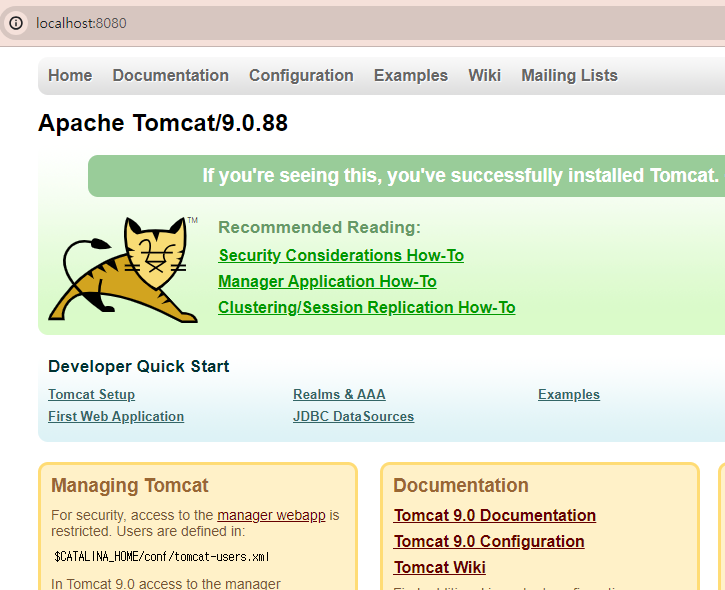The width and height of the screenshot is (725, 590).
Task: Click the $CATALINA_HOME/conf/tomcat-users.xml path text
Action: click(162, 557)
